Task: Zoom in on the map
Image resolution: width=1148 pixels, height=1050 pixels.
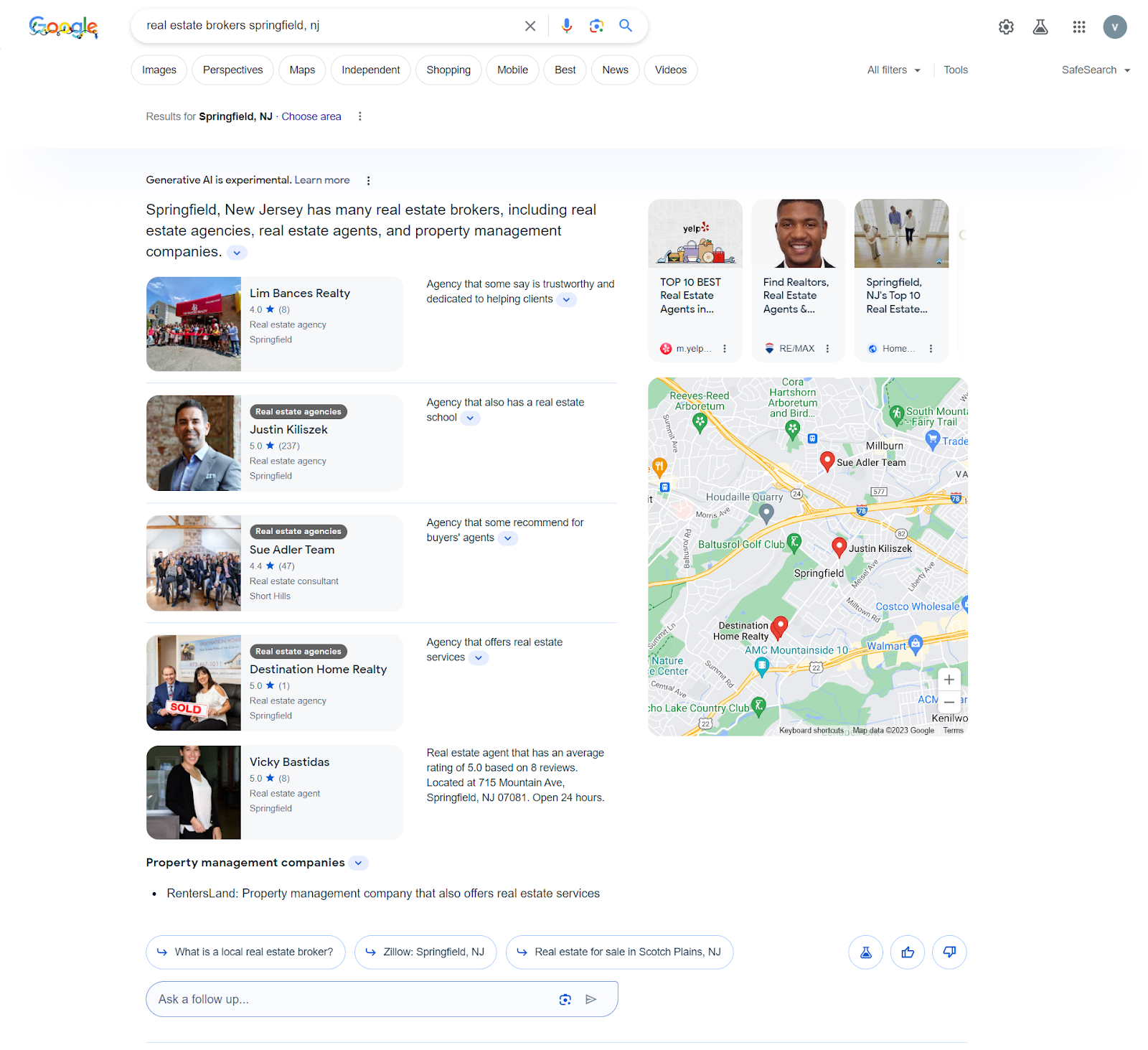Action: (949, 680)
